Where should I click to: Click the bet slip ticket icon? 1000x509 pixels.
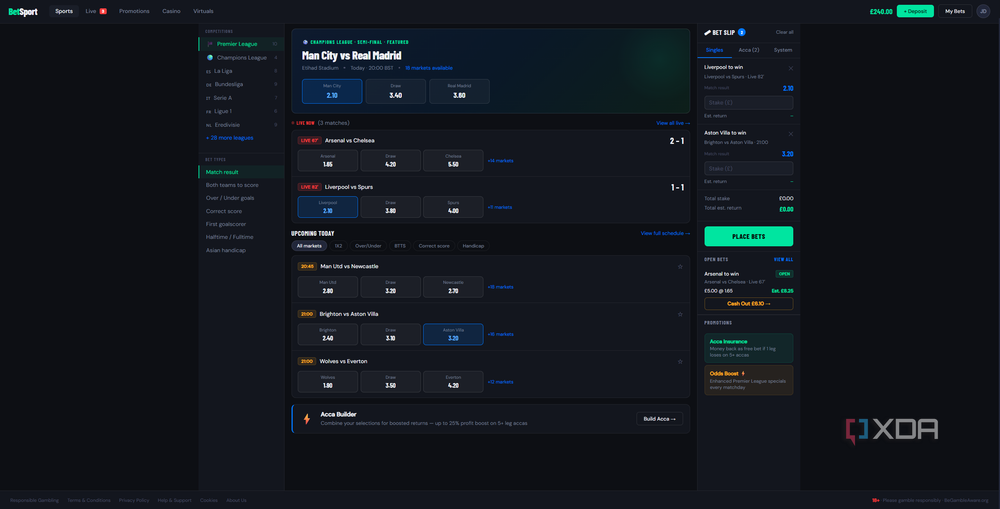(x=707, y=33)
